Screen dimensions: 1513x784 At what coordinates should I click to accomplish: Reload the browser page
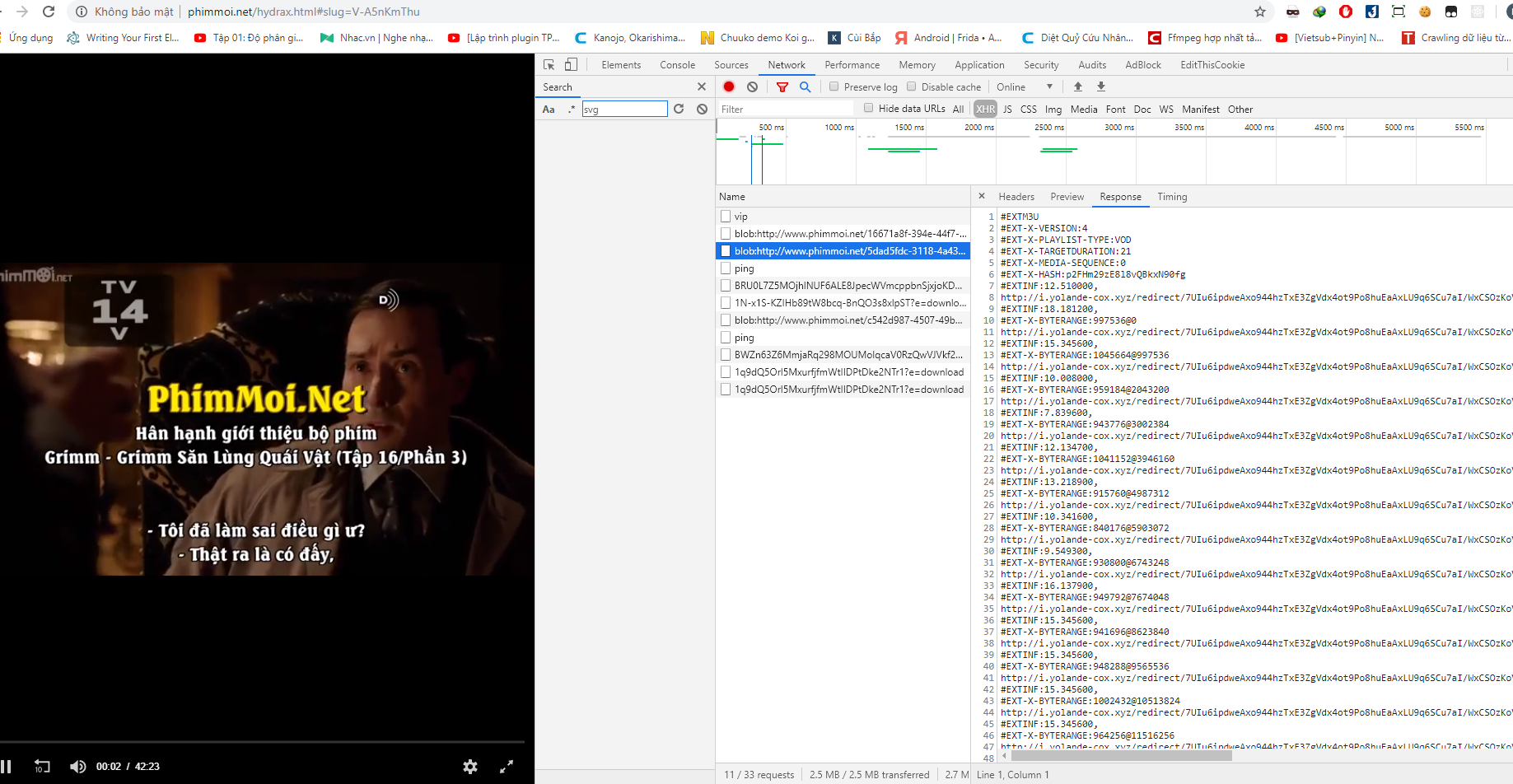pyautogui.click(x=49, y=12)
